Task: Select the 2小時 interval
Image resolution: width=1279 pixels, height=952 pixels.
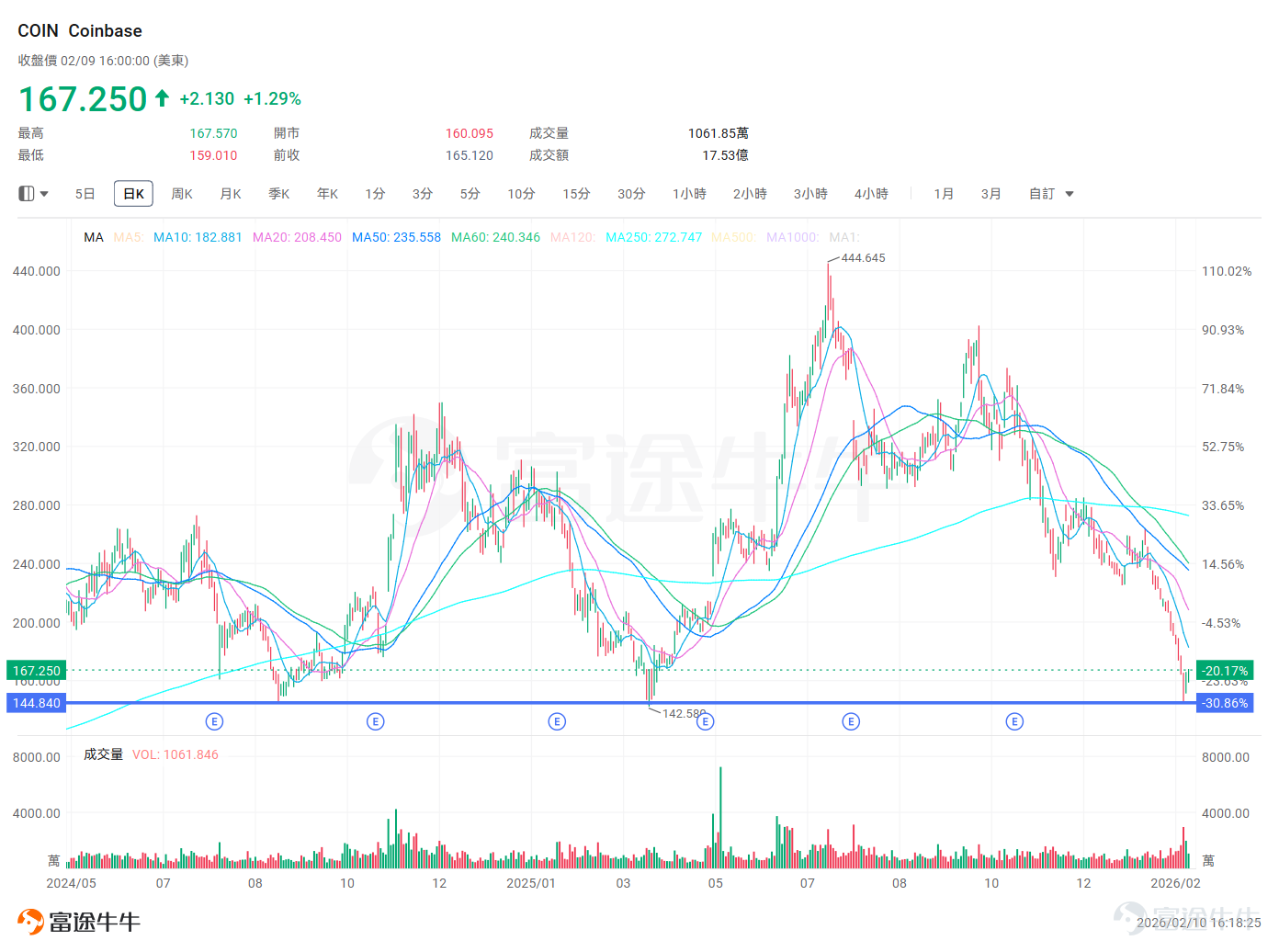Action: (x=750, y=194)
